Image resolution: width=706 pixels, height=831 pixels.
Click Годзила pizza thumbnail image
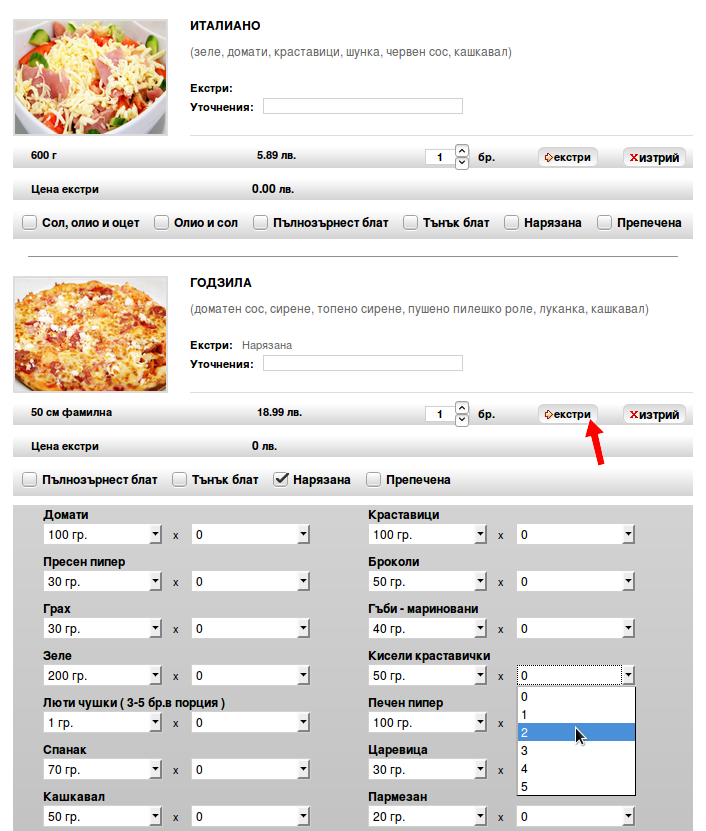tap(91, 335)
